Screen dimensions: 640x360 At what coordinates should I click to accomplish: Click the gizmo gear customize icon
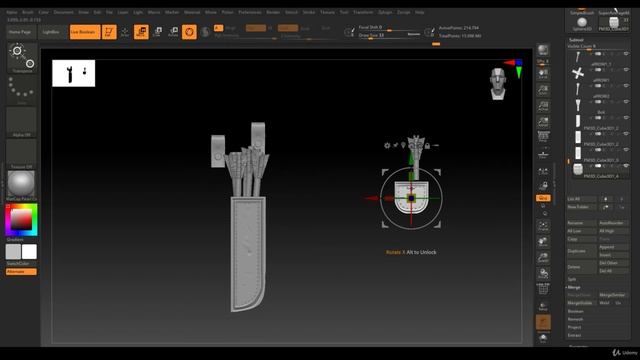(x=387, y=145)
